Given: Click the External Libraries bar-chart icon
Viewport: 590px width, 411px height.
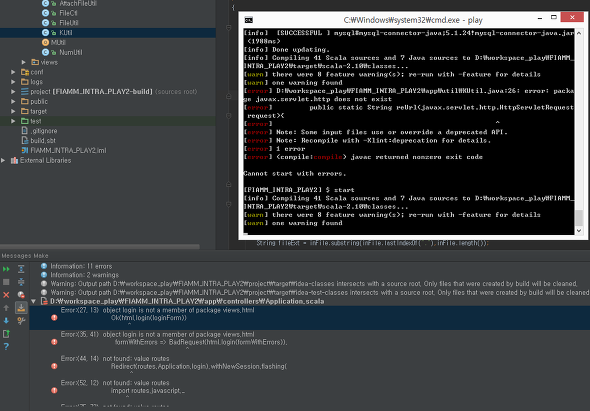Looking at the screenshot, I should (x=14, y=160).
